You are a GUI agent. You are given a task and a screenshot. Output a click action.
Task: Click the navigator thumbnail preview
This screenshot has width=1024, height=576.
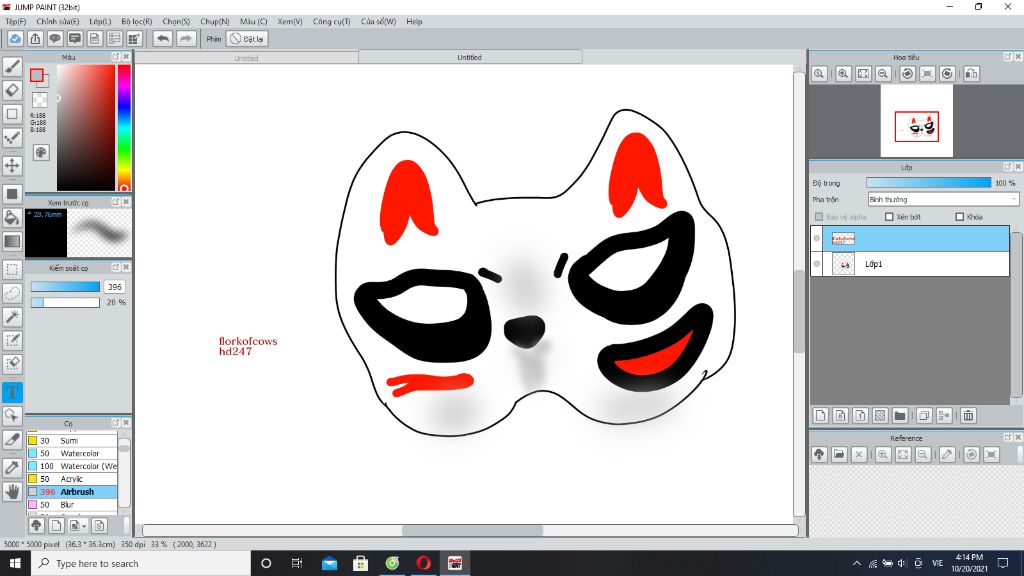pyautogui.click(x=916, y=121)
